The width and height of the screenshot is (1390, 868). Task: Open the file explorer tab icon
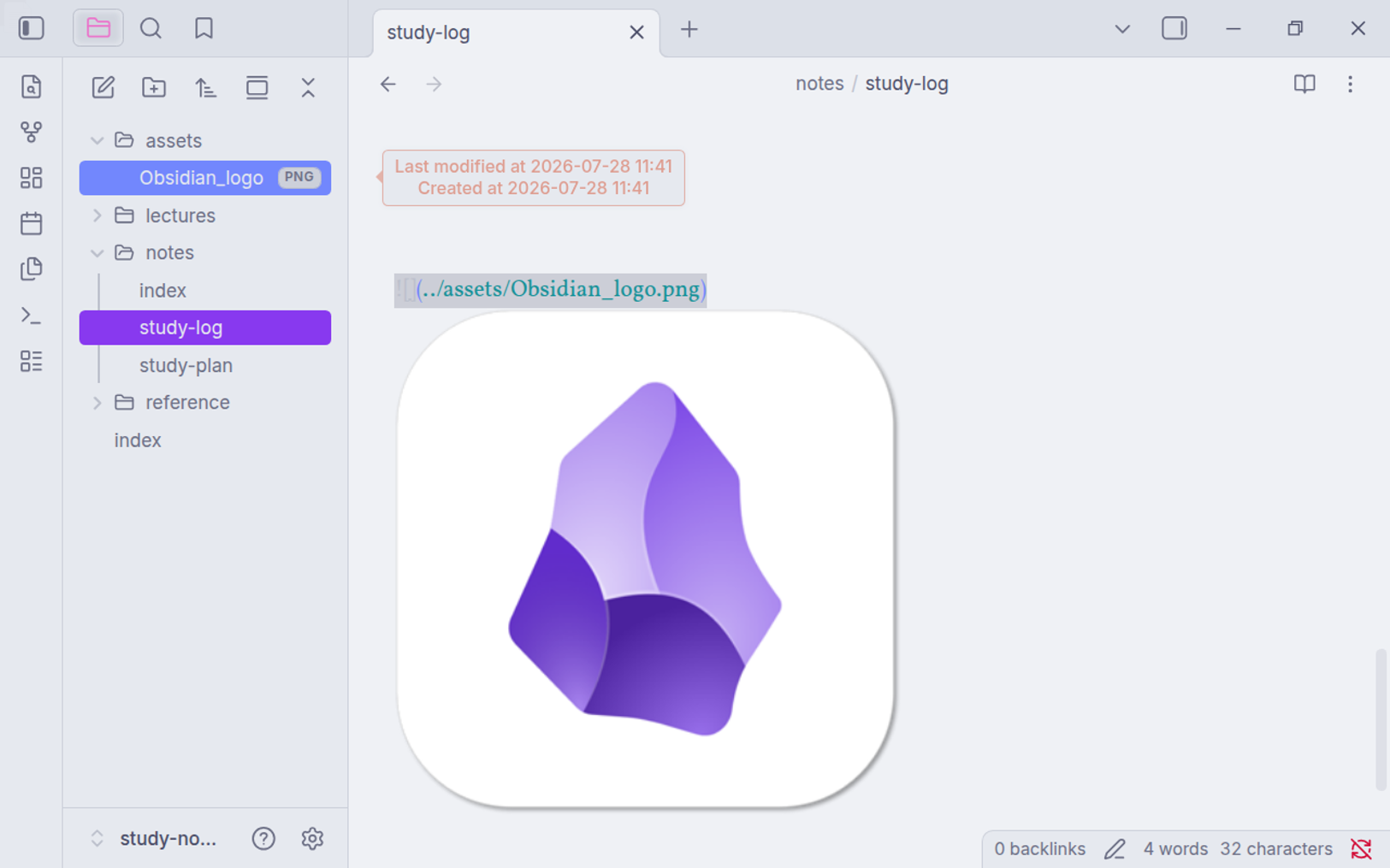point(98,28)
